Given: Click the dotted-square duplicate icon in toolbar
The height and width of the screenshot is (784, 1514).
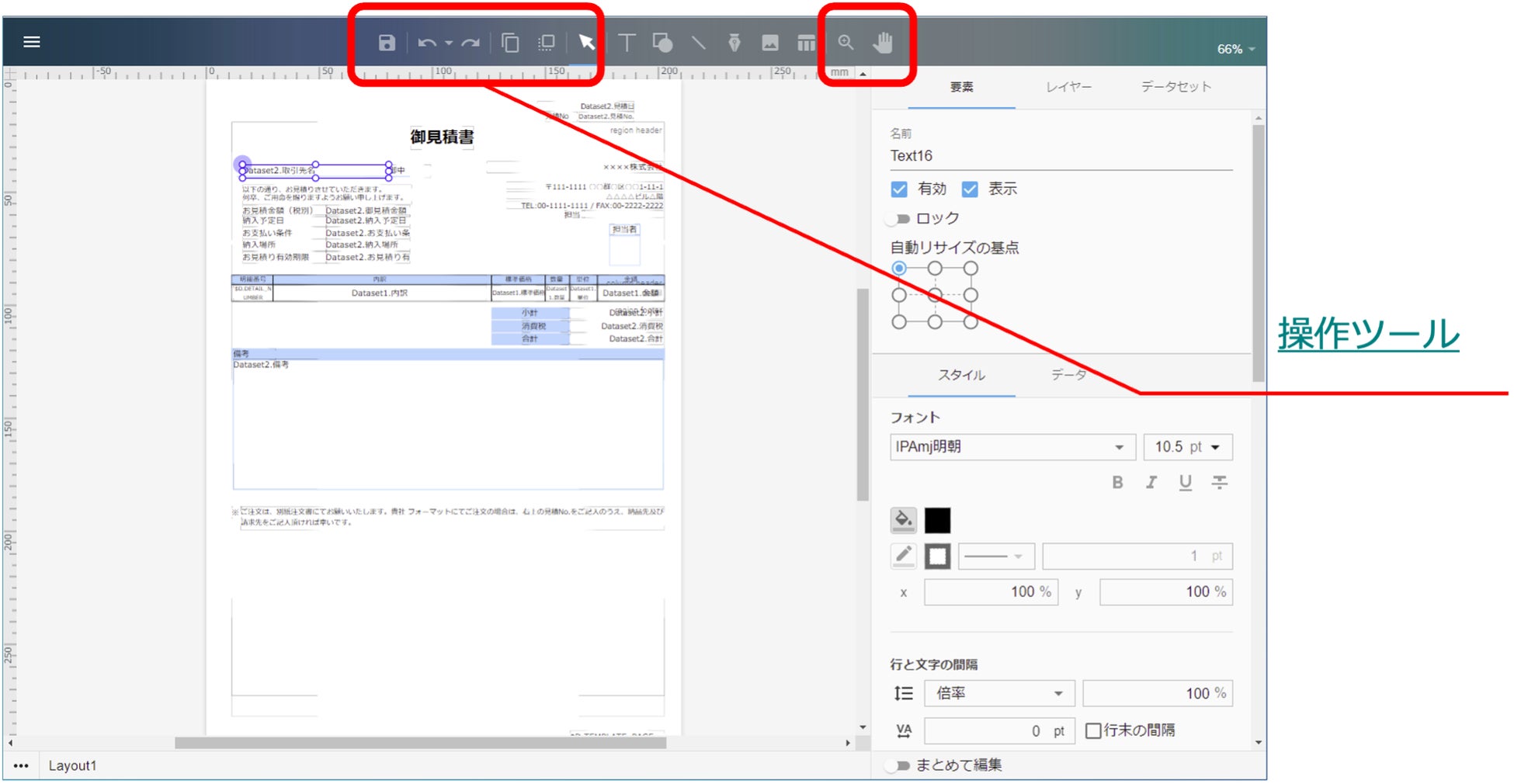Looking at the screenshot, I should point(547,43).
